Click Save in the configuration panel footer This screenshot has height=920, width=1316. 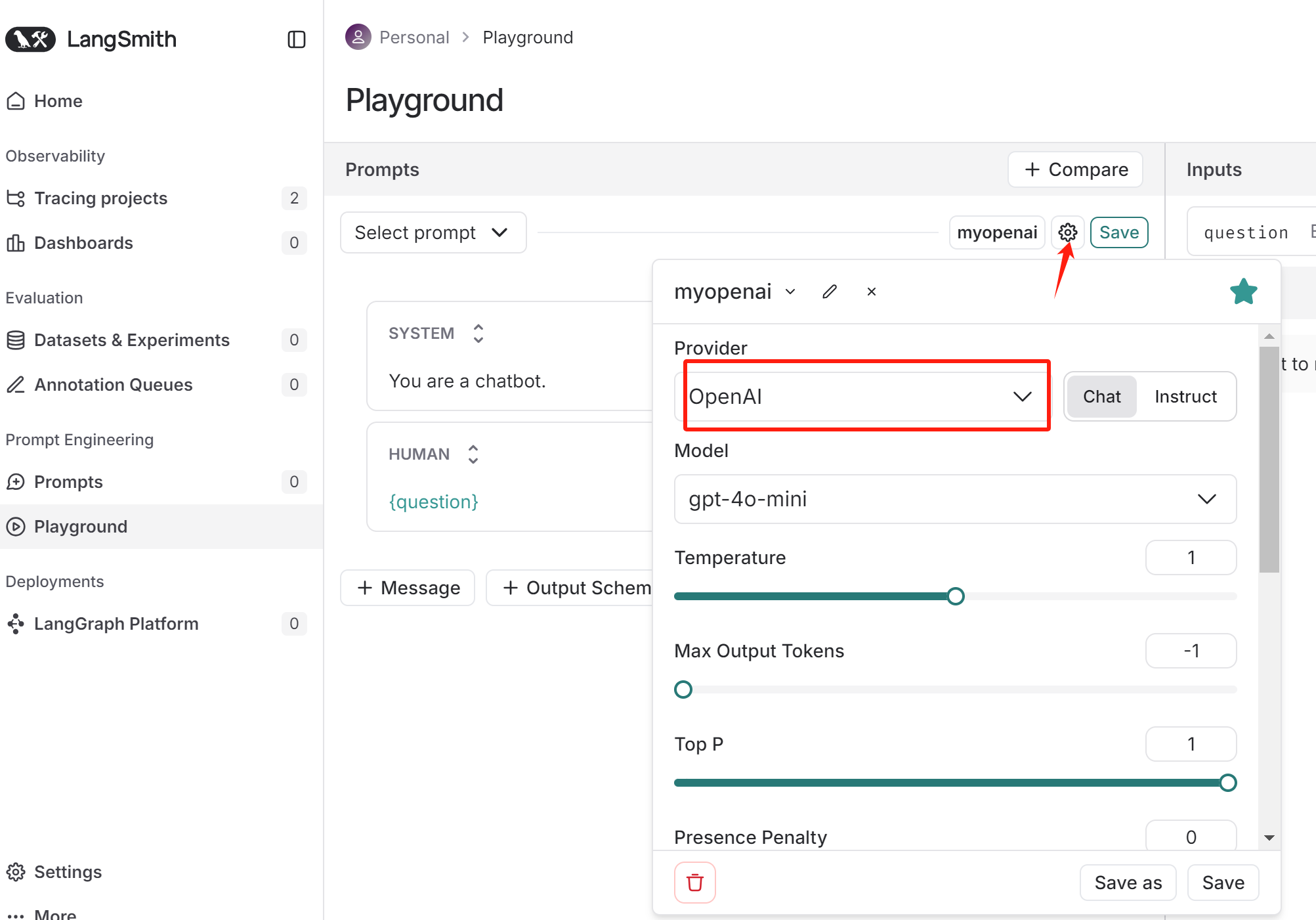[1223, 883]
